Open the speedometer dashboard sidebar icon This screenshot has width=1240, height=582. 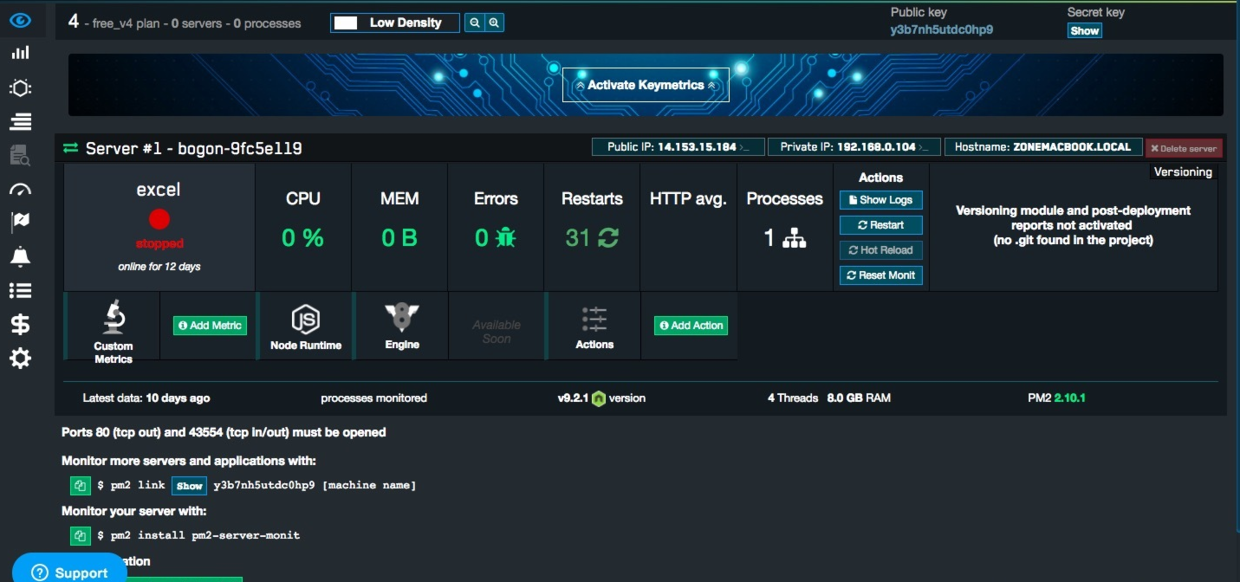pyautogui.click(x=20, y=189)
